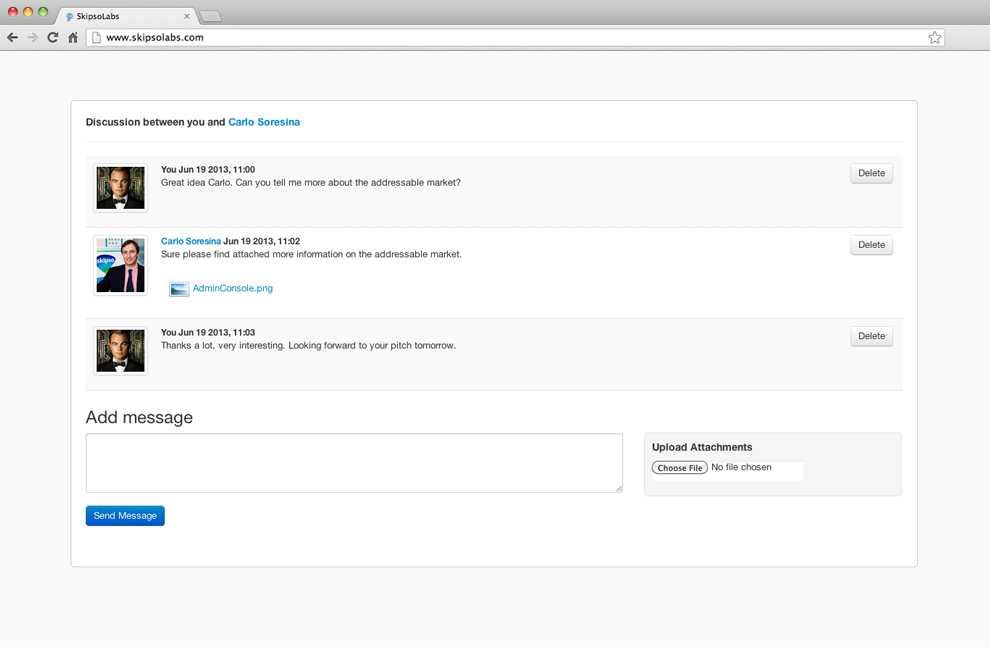
Task: Click the Send Message button
Action: 125,516
